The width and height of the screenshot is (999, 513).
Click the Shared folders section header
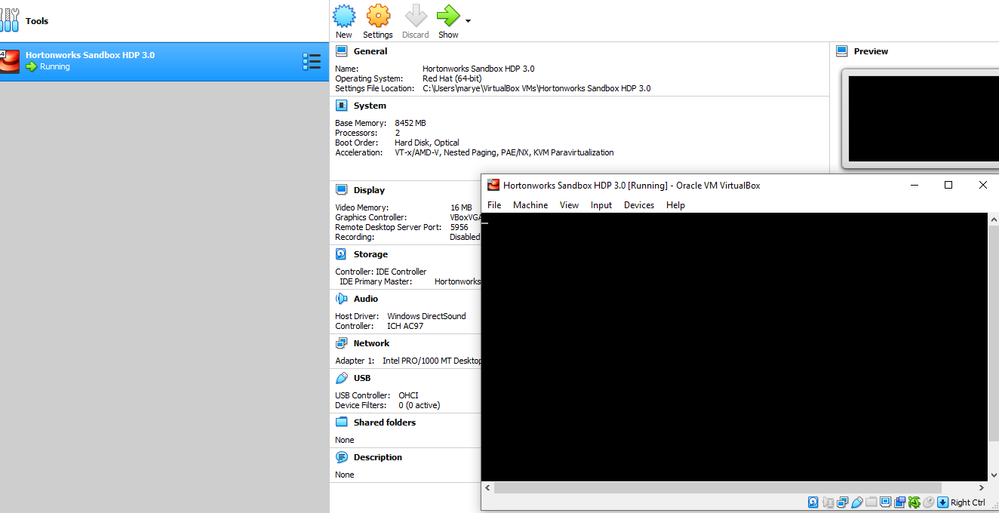(x=384, y=423)
